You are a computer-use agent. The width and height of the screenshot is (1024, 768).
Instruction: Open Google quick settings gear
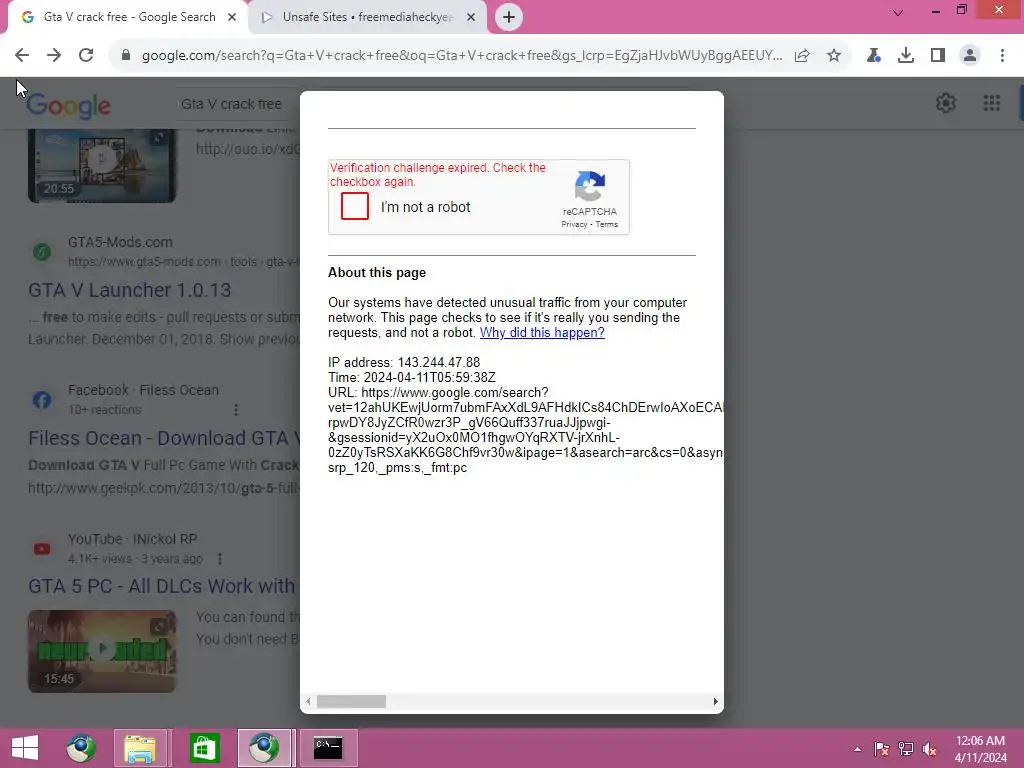tap(946, 103)
